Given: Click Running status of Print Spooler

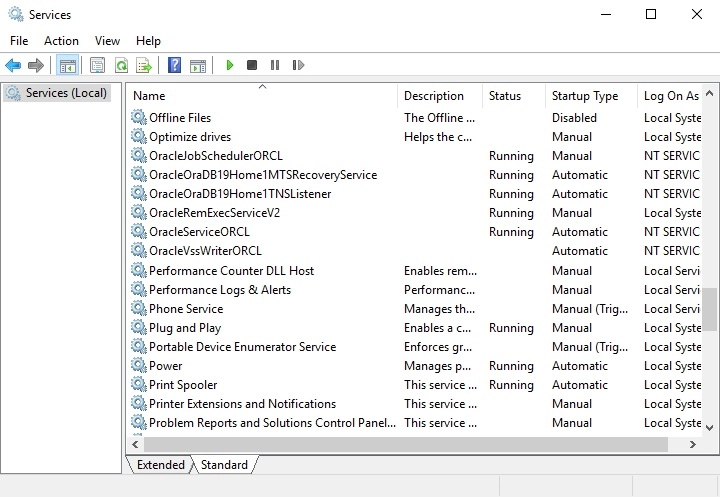Looking at the screenshot, I should click(x=511, y=385).
